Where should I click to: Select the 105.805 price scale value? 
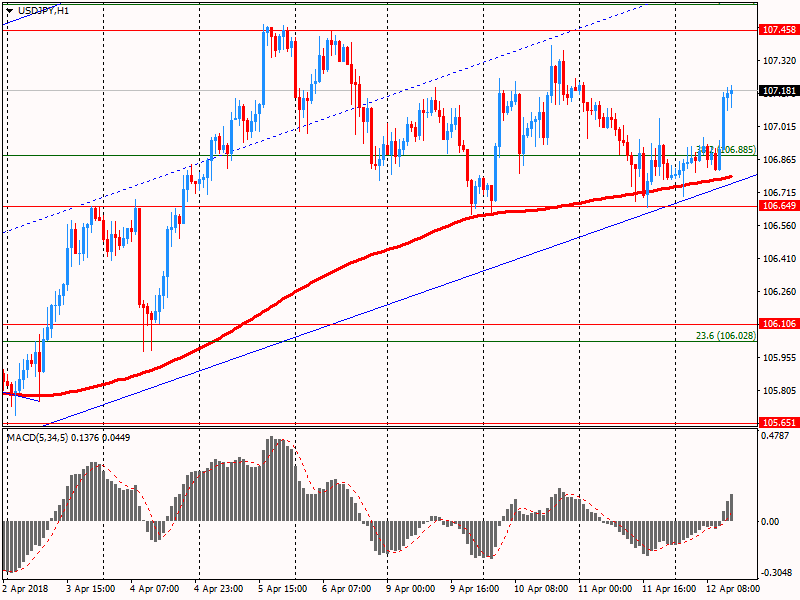(779, 391)
